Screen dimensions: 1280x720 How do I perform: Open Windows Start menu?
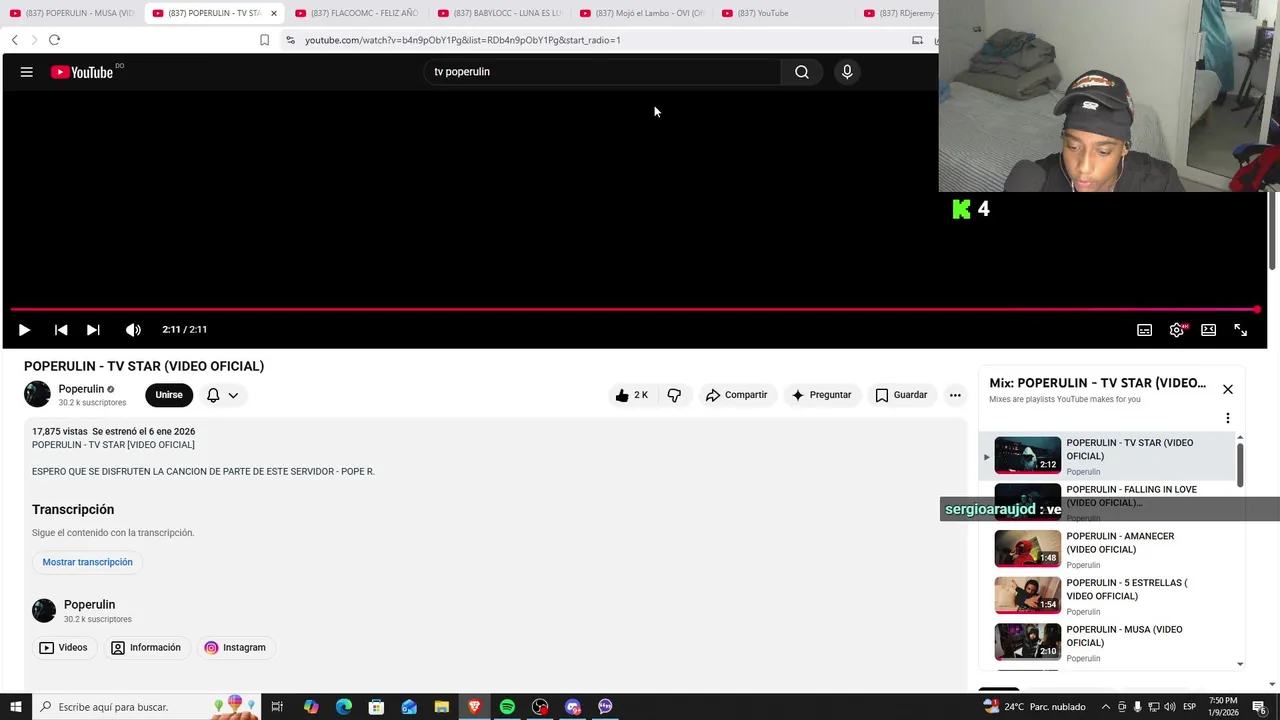click(15, 707)
